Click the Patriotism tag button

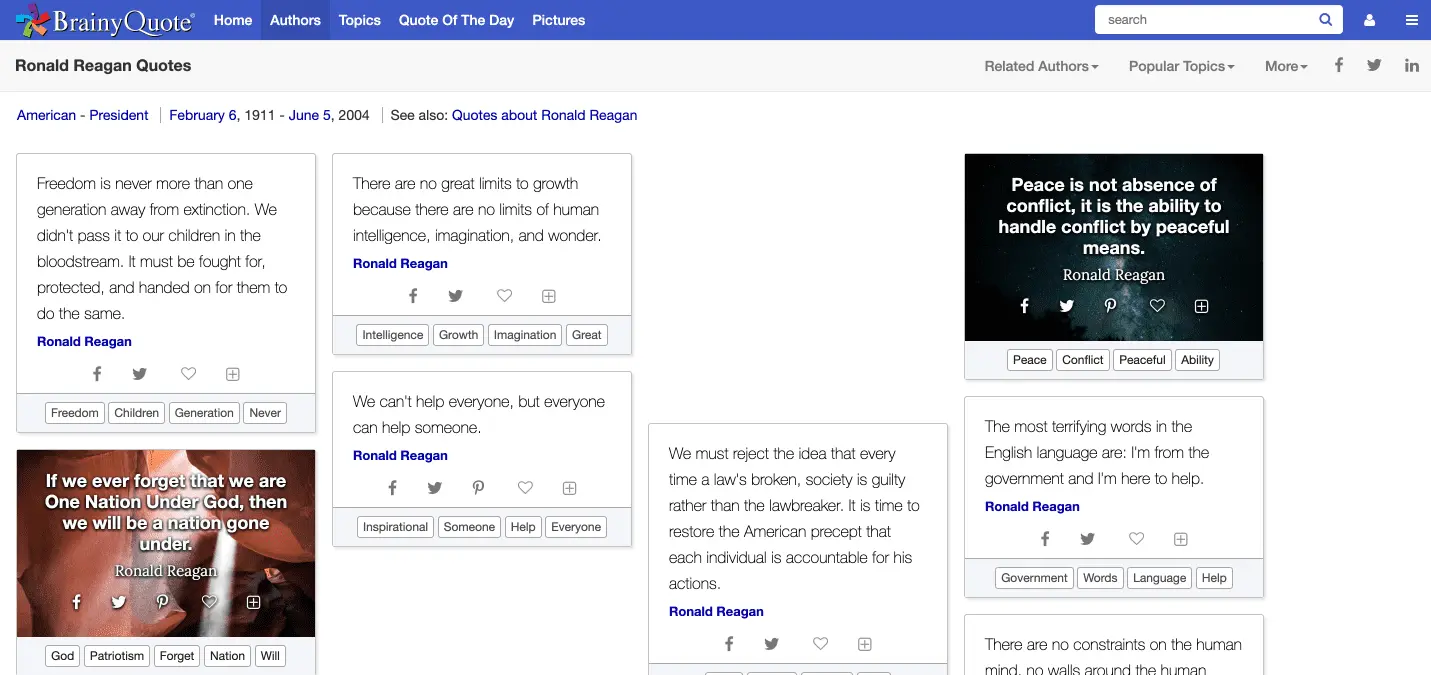pos(117,656)
